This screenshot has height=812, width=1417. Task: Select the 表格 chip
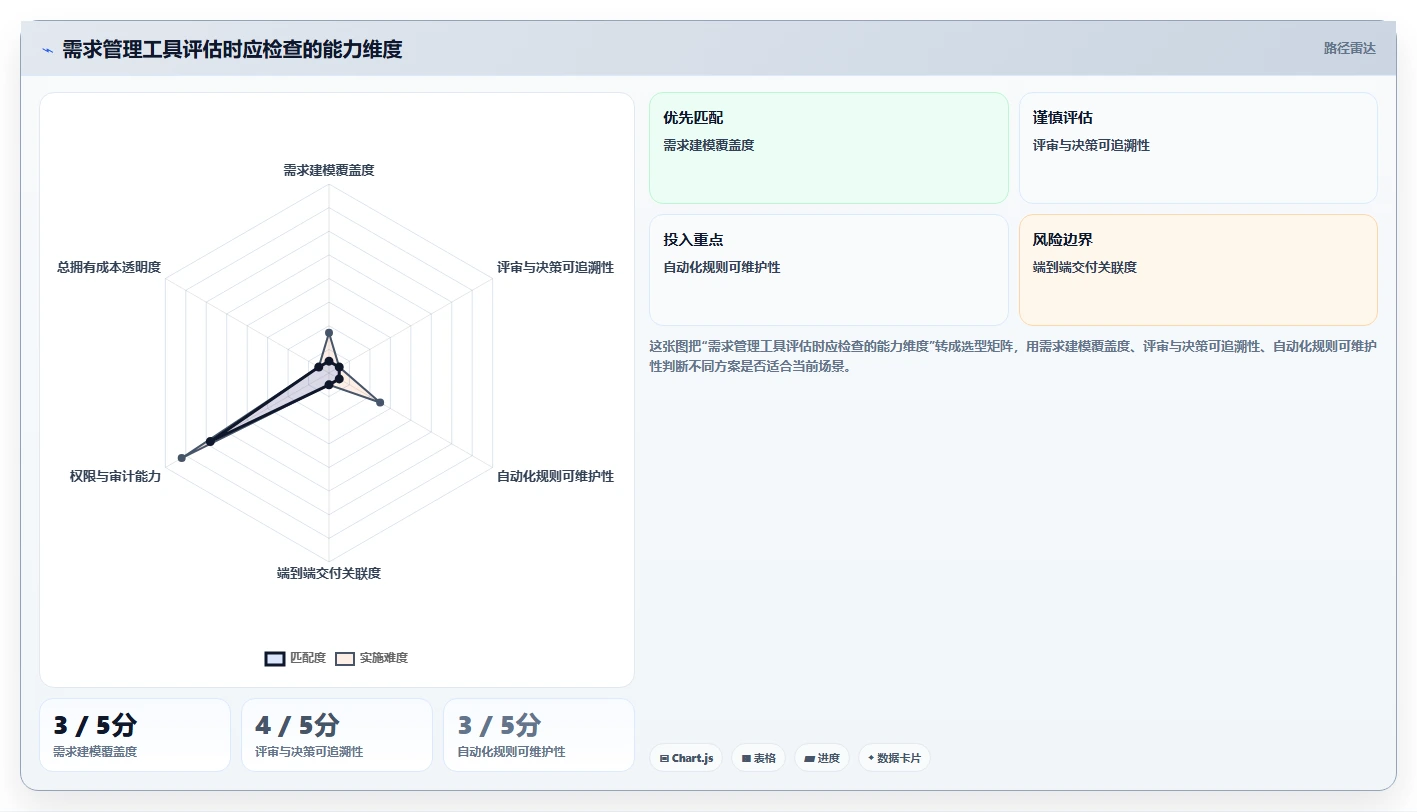[759, 758]
